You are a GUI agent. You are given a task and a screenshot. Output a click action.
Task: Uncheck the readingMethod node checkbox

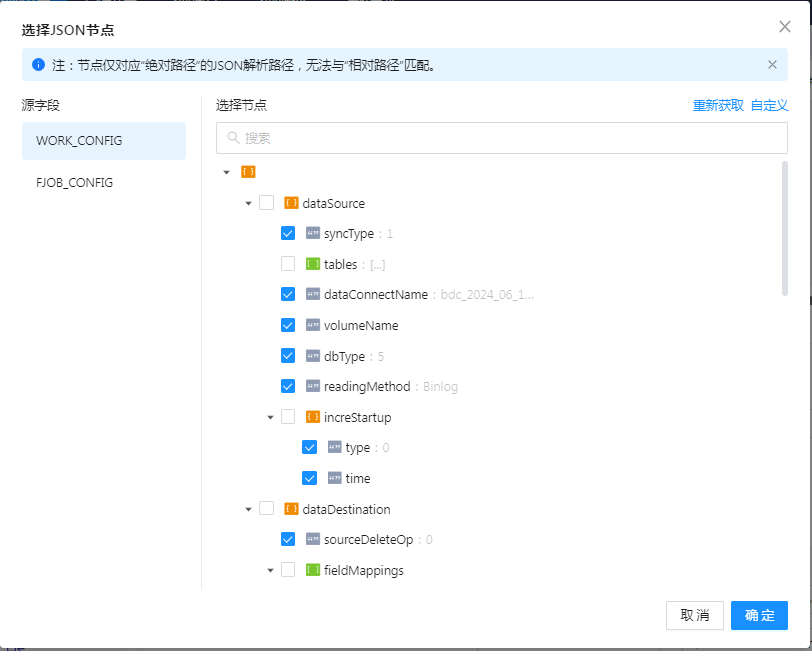point(288,386)
